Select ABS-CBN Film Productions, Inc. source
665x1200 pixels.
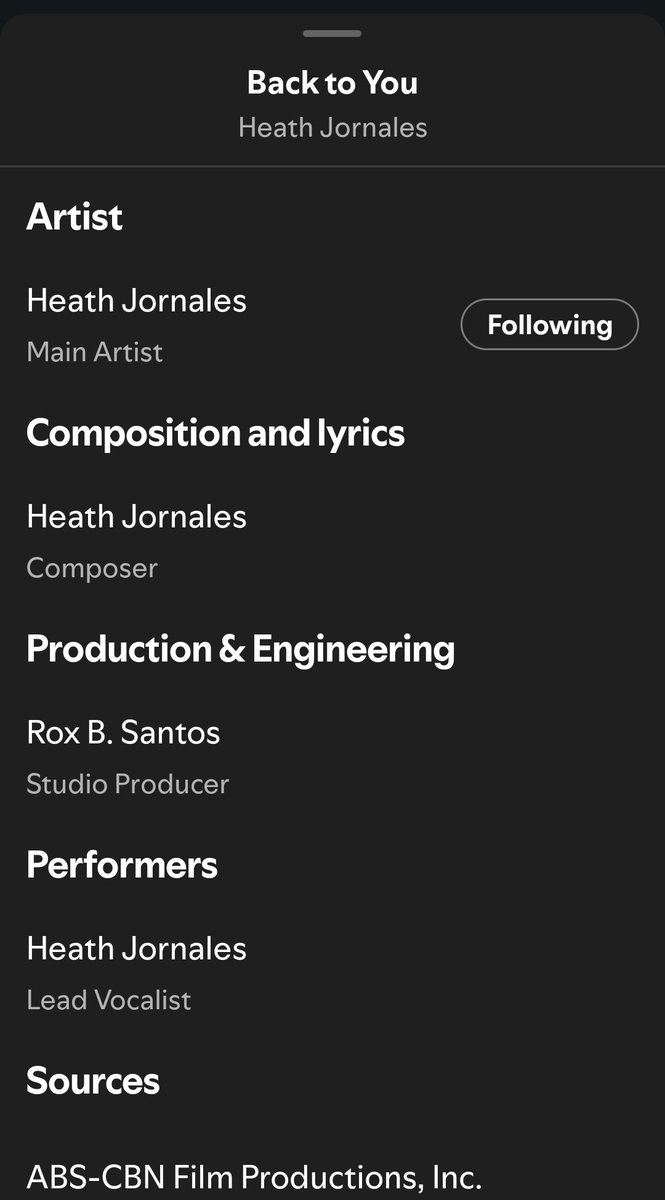(254, 1176)
